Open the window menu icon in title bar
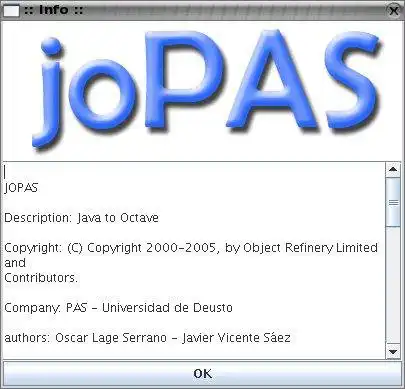The height and width of the screenshot is (389, 405). (x=11, y=10)
